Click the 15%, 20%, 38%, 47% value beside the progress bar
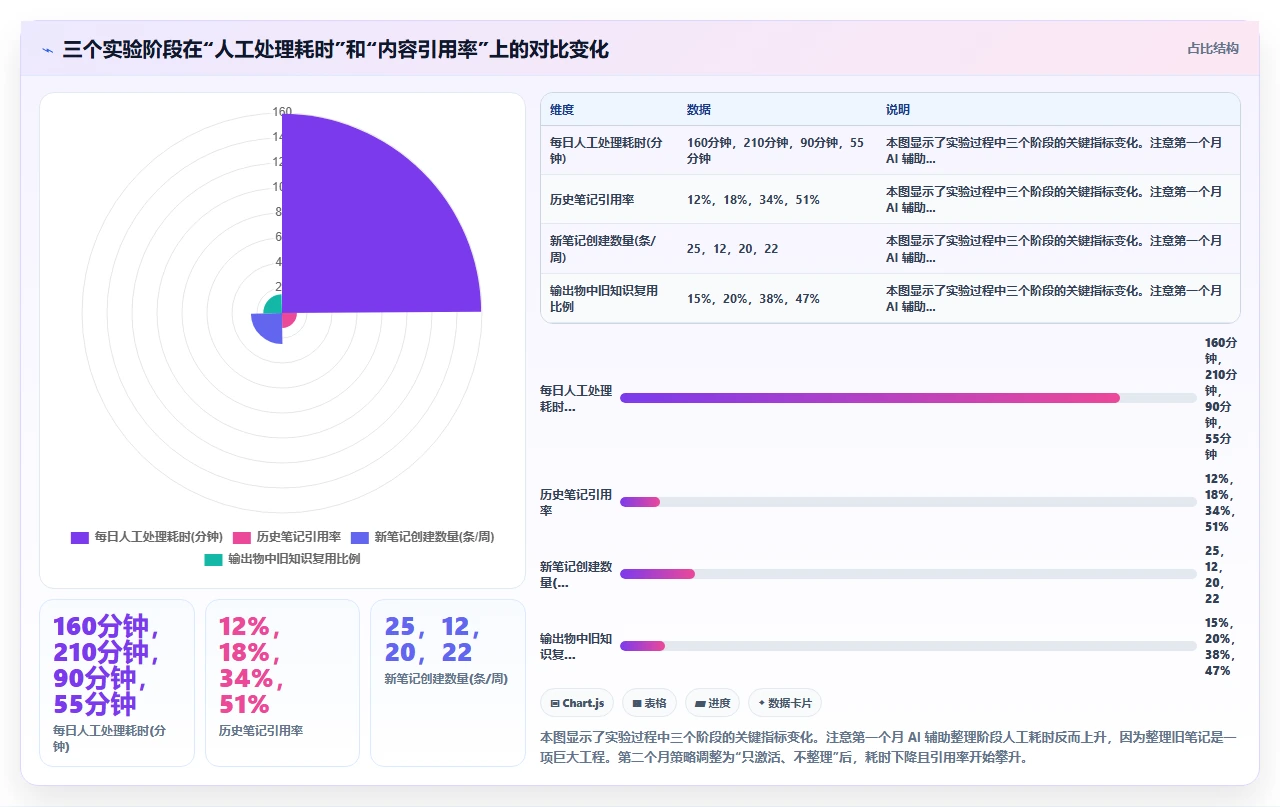 click(x=1219, y=646)
